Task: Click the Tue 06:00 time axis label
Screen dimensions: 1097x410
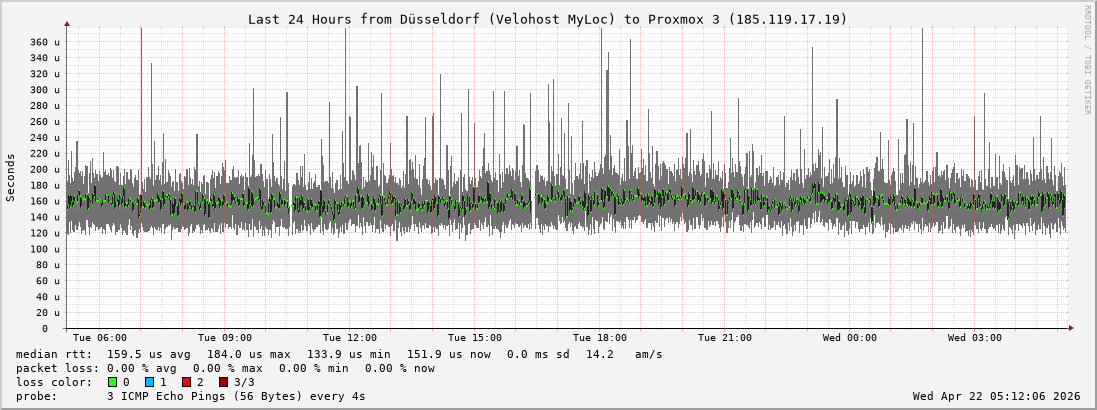Action: [x=100, y=338]
